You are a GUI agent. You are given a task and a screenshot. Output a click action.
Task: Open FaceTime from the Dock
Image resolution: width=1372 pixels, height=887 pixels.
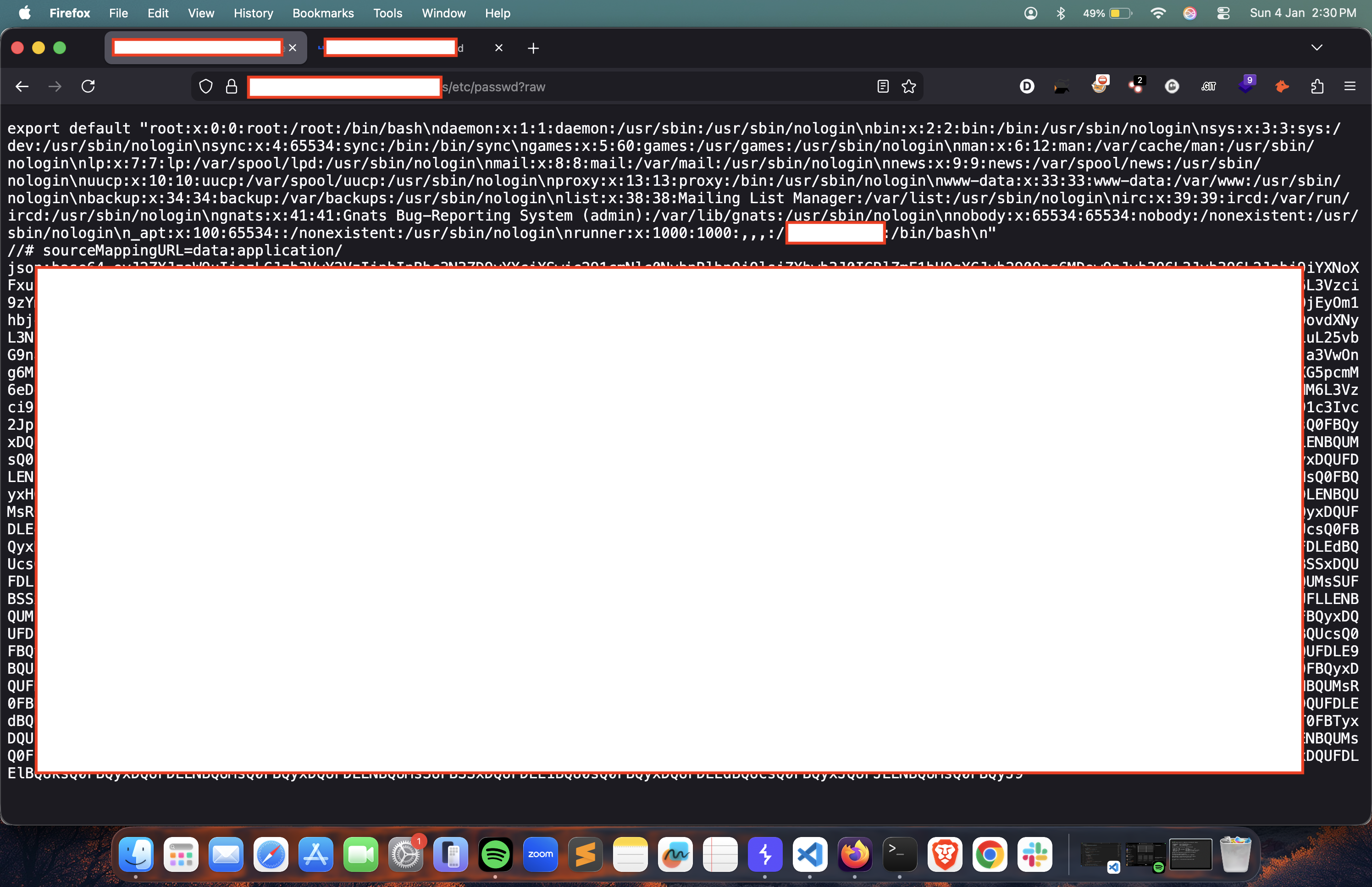[360, 854]
